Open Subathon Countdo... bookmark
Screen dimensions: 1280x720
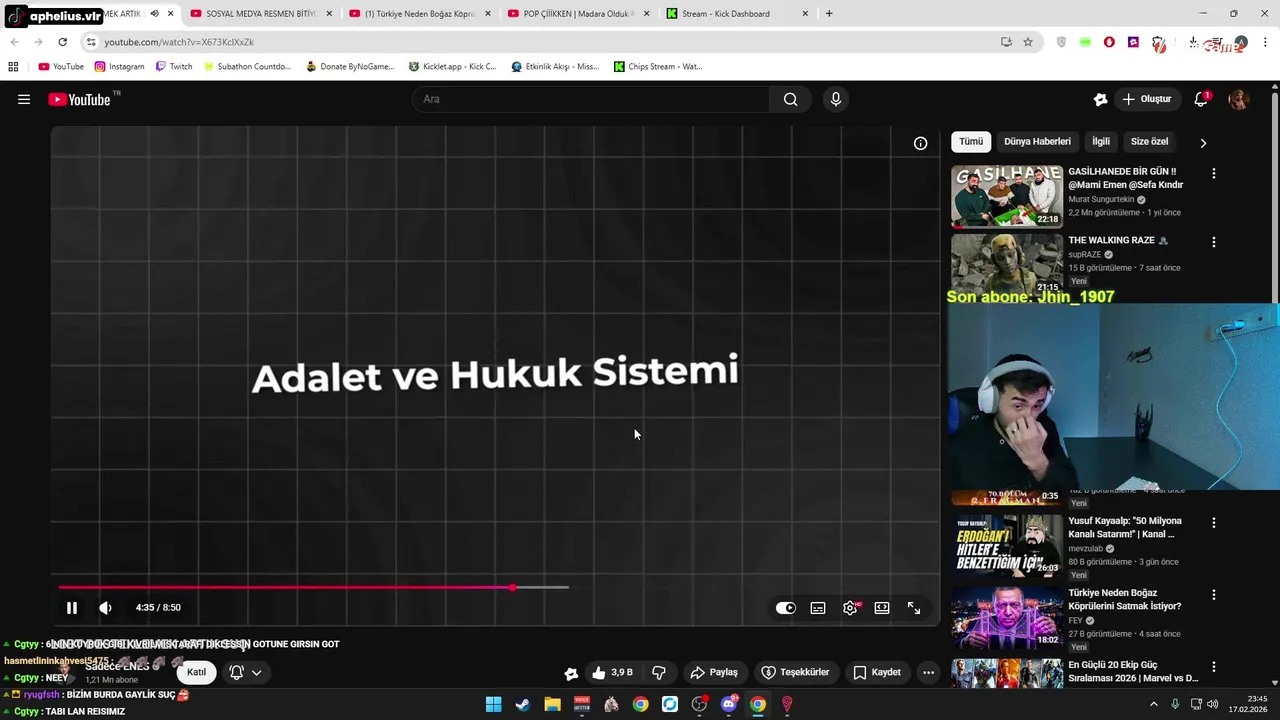[x=247, y=67]
